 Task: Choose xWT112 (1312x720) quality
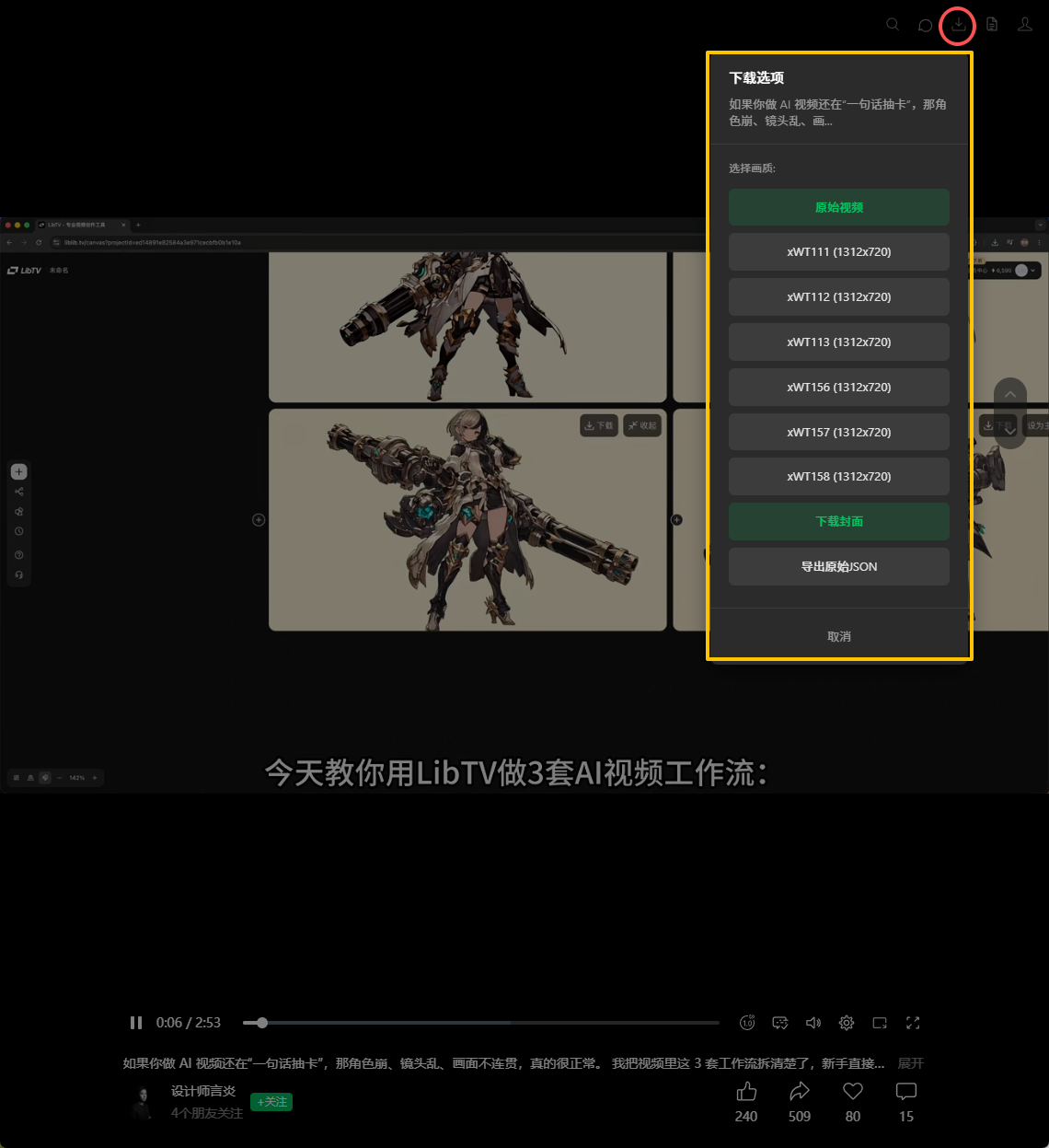(839, 296)
